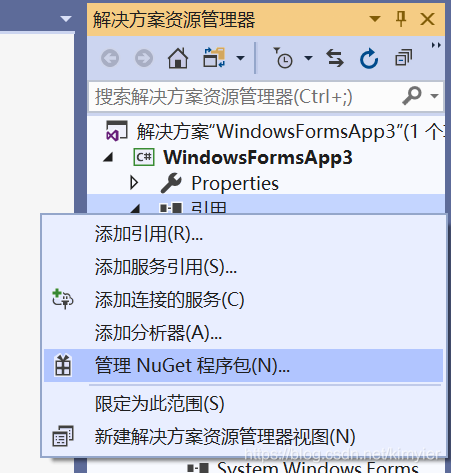The width and height of the screenshot is (451, 473).
Task: Switch views using the folder view icon
Action: coord(214,58)
